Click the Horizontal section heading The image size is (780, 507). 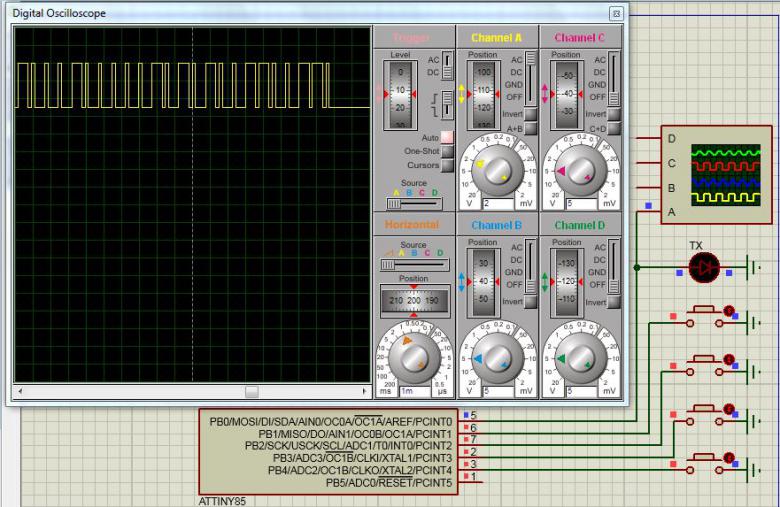pyautogui.click(x=412, y=225)
